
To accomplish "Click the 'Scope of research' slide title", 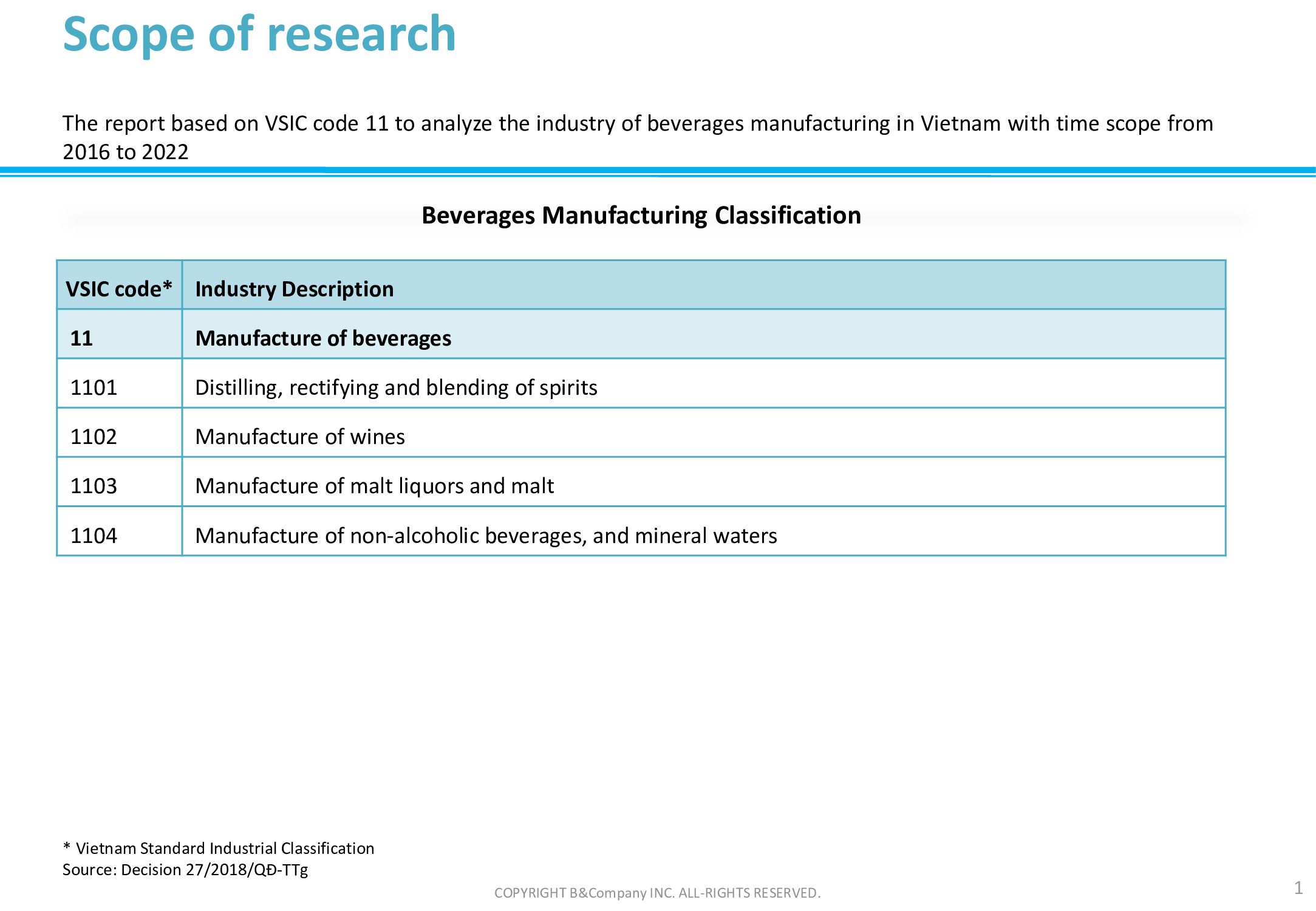I will pos(259,35).
